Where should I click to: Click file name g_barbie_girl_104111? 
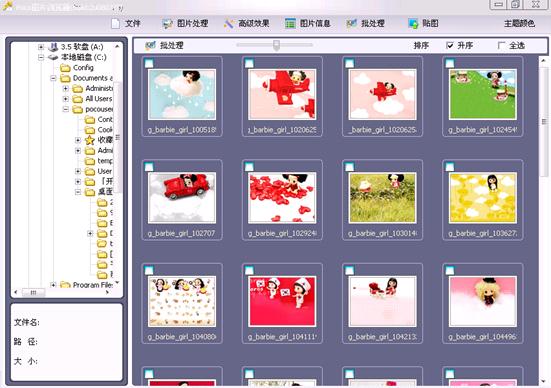coord(282,337)
